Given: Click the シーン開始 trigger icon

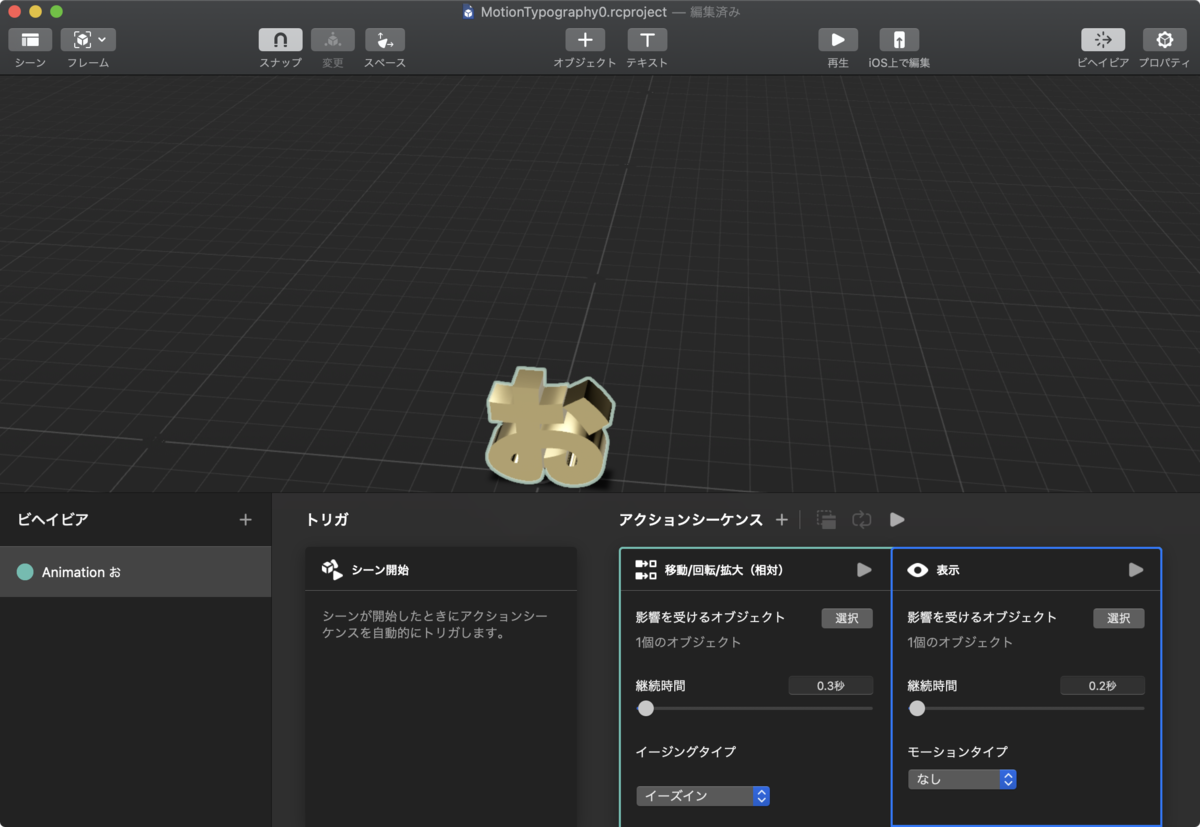Looking at the screenshot, I should 332,570.
